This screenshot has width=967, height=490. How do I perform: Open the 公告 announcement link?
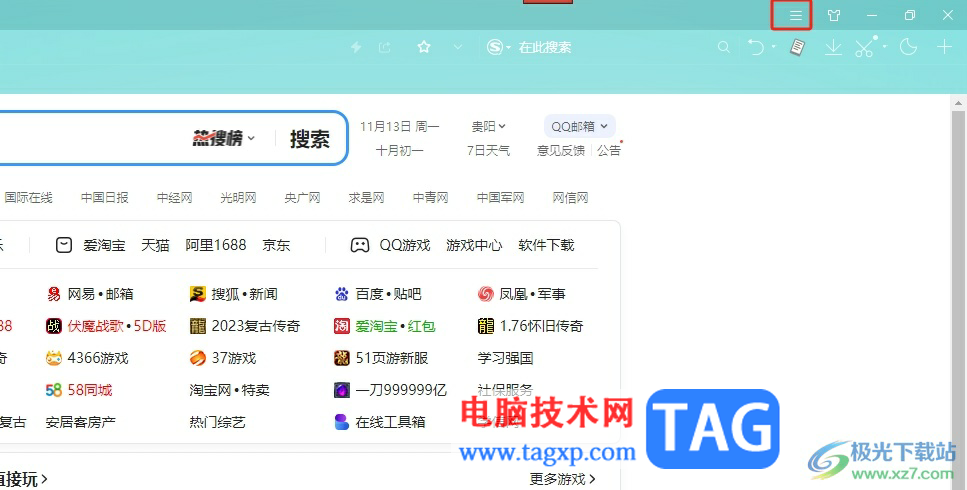609,150
